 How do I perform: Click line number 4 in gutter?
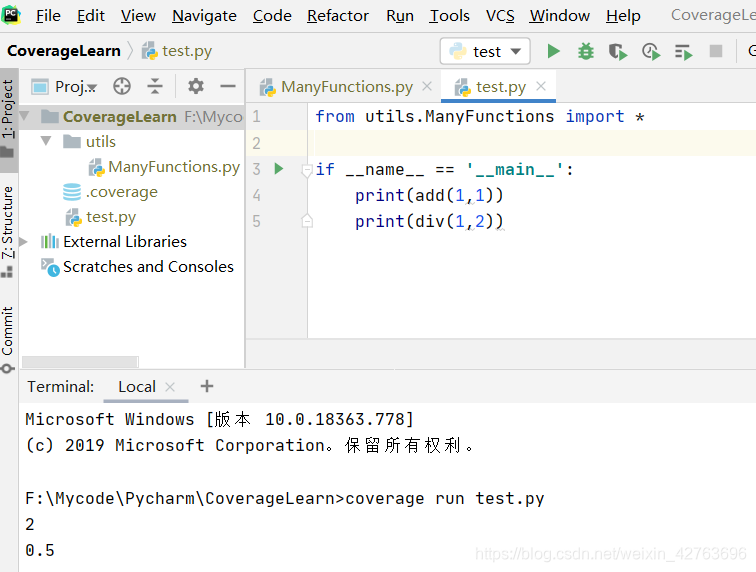click(x=256, y=195)
